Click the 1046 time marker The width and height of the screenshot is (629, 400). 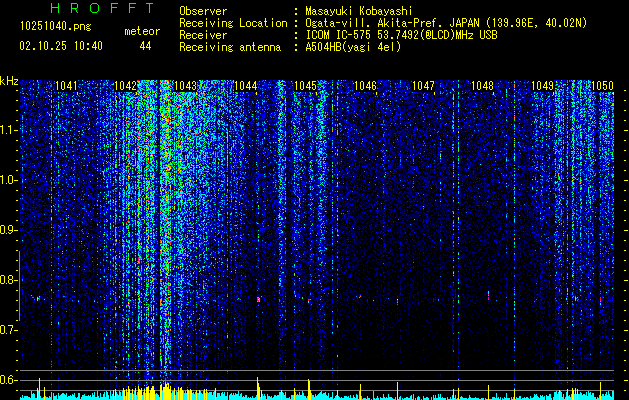pyautogui.click(x=365, y=86)
